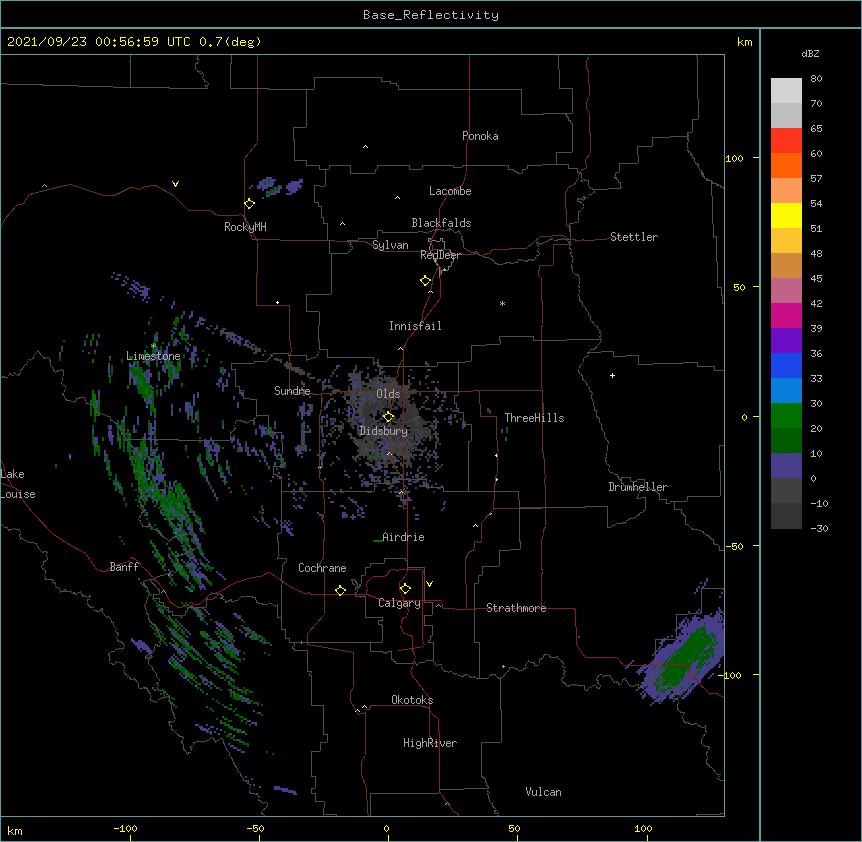Click the yellow 54 dBZ legend swatch
The image size is (862, 842).
[786, 215]
